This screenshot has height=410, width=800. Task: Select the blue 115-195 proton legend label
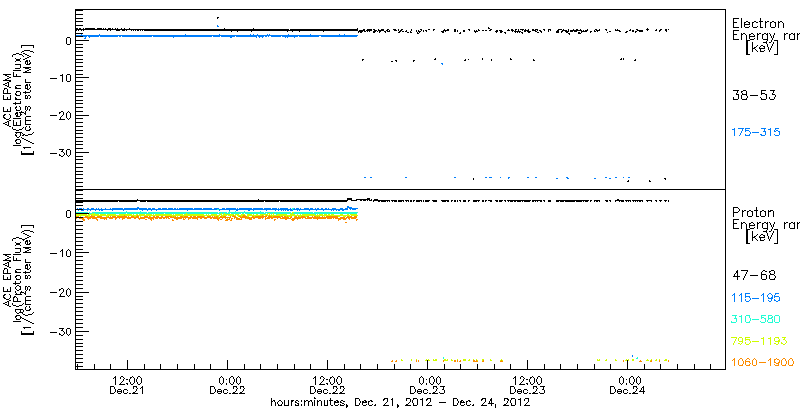[x=756, y=298]
